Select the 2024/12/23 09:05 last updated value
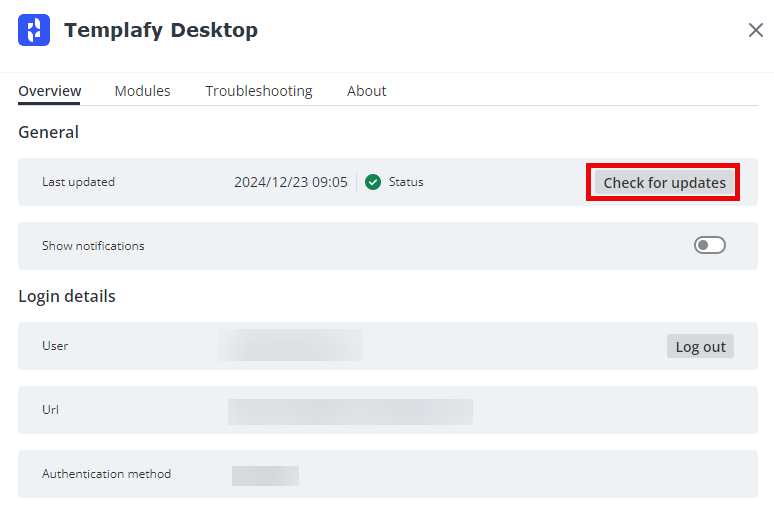This screenshot has width=774, height=507. click(x=291, y=182)
